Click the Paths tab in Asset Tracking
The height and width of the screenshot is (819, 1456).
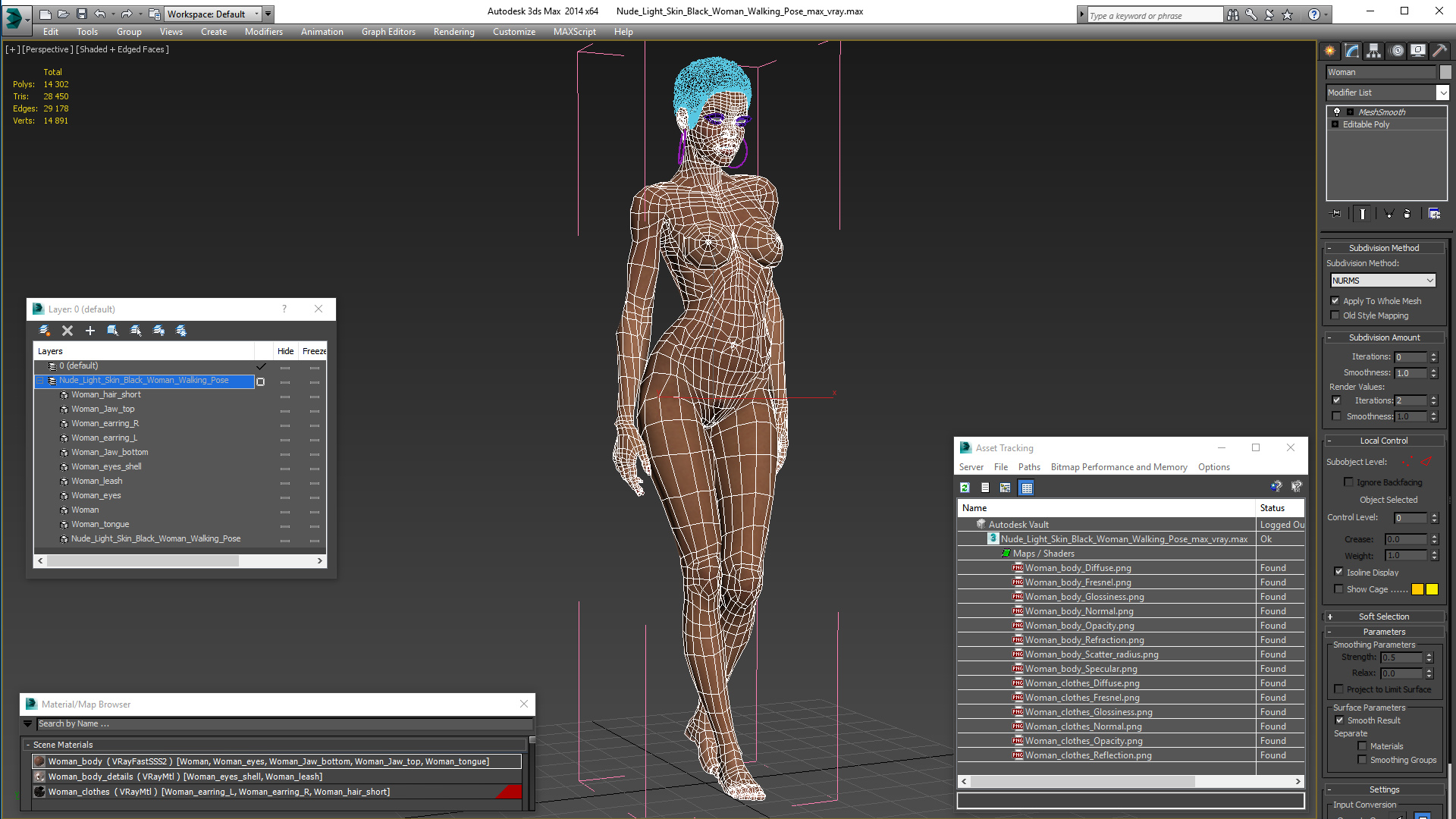[1029, 467]
